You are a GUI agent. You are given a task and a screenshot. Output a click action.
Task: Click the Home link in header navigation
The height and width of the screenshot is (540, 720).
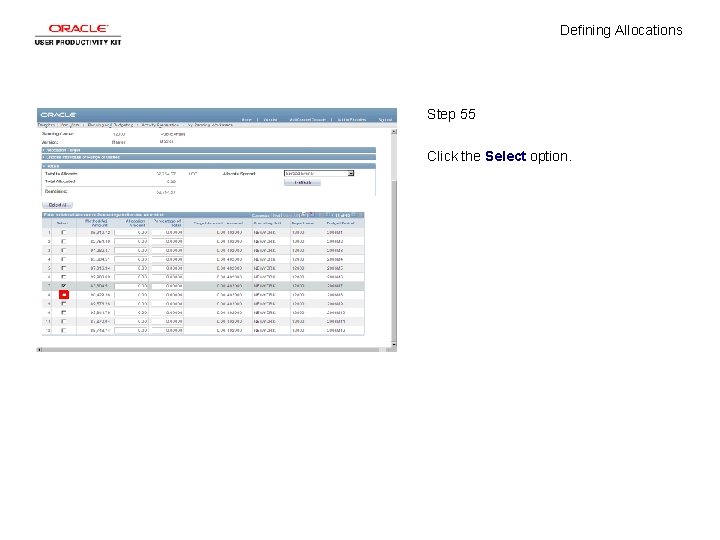tap(247, 120)
